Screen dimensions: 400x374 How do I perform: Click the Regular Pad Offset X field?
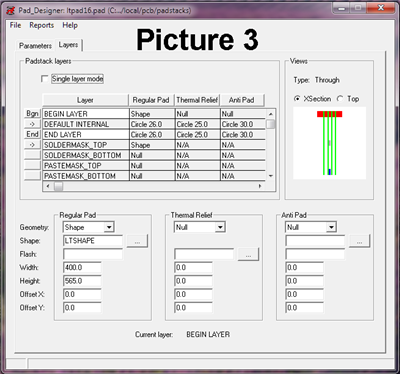(x=82, y=294)
